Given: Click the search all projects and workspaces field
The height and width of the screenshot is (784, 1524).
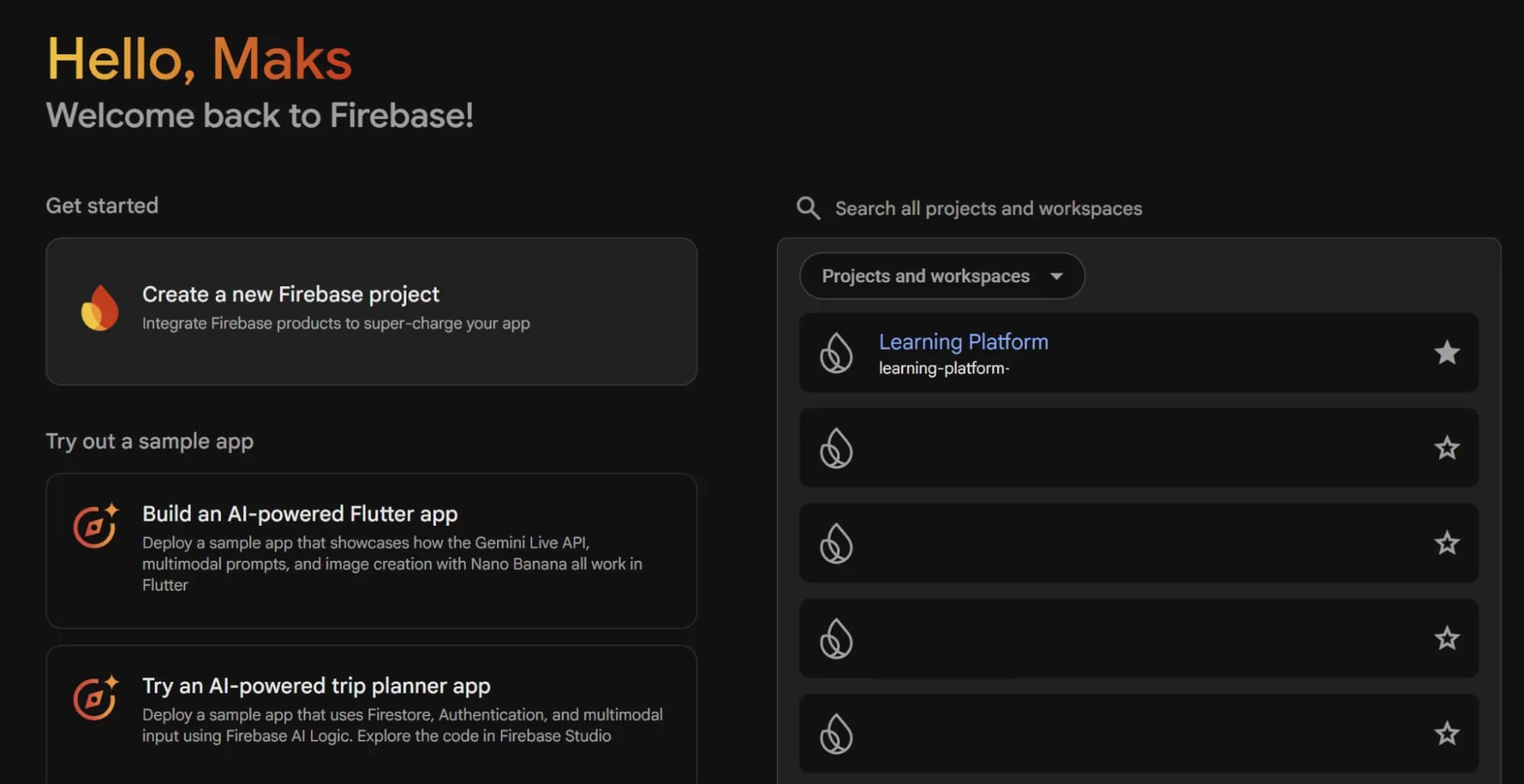Looking at the screenshot, I should pyautogui.click(x=987, y=208).
